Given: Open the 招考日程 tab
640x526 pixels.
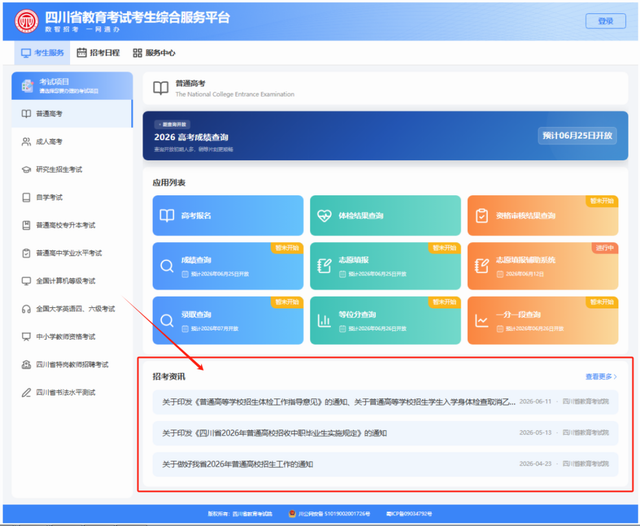Looking at the screenshot, I should click(x=98, y=53).
